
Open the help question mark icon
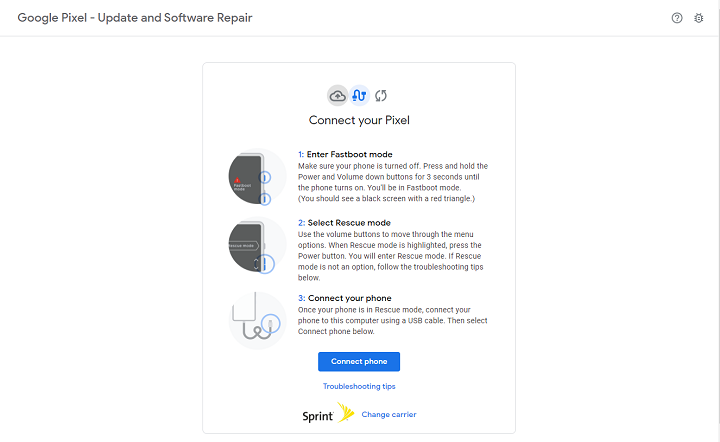pyautogui.click(x=678, y=18)
